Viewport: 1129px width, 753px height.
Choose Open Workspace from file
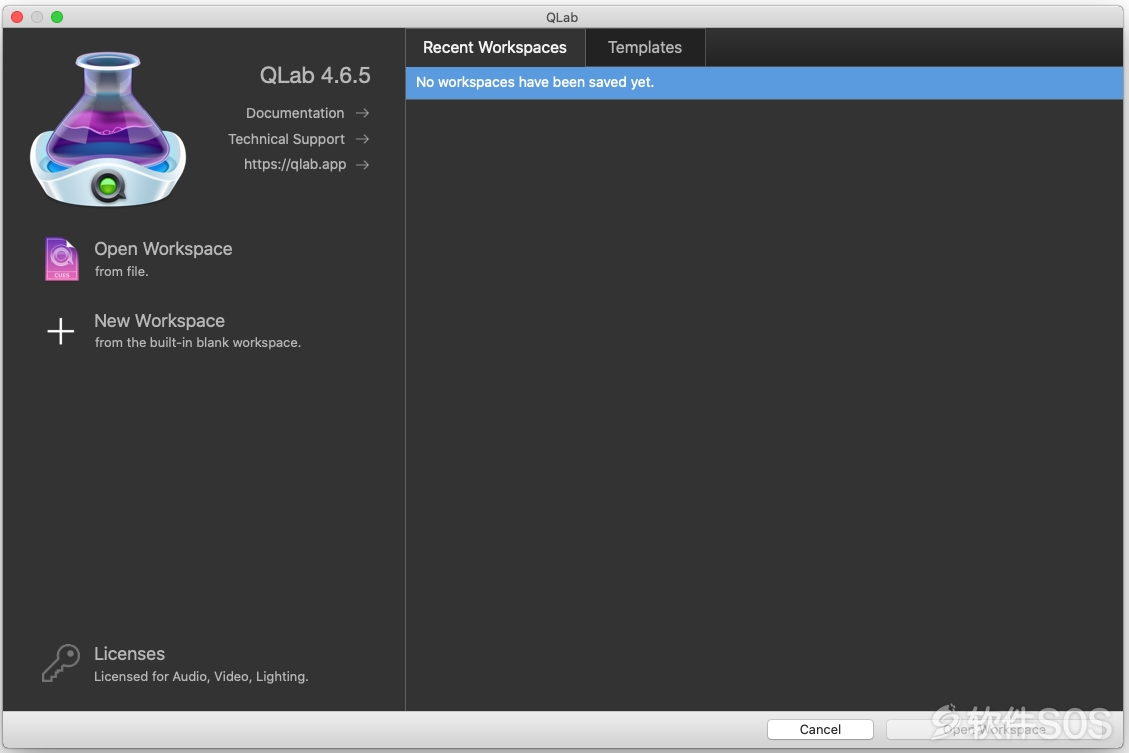[x=163, y=249]
